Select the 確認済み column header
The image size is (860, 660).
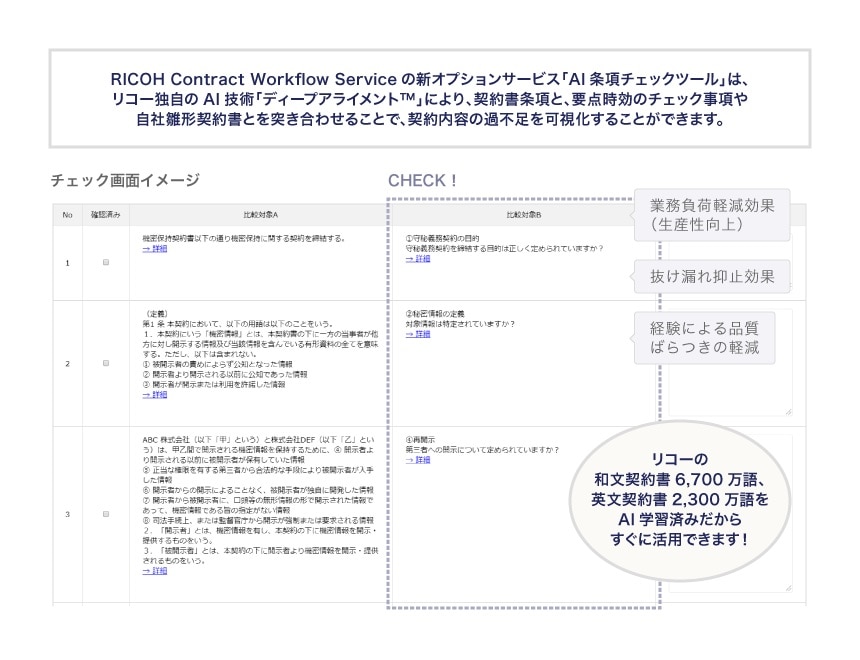click(106, 215)
